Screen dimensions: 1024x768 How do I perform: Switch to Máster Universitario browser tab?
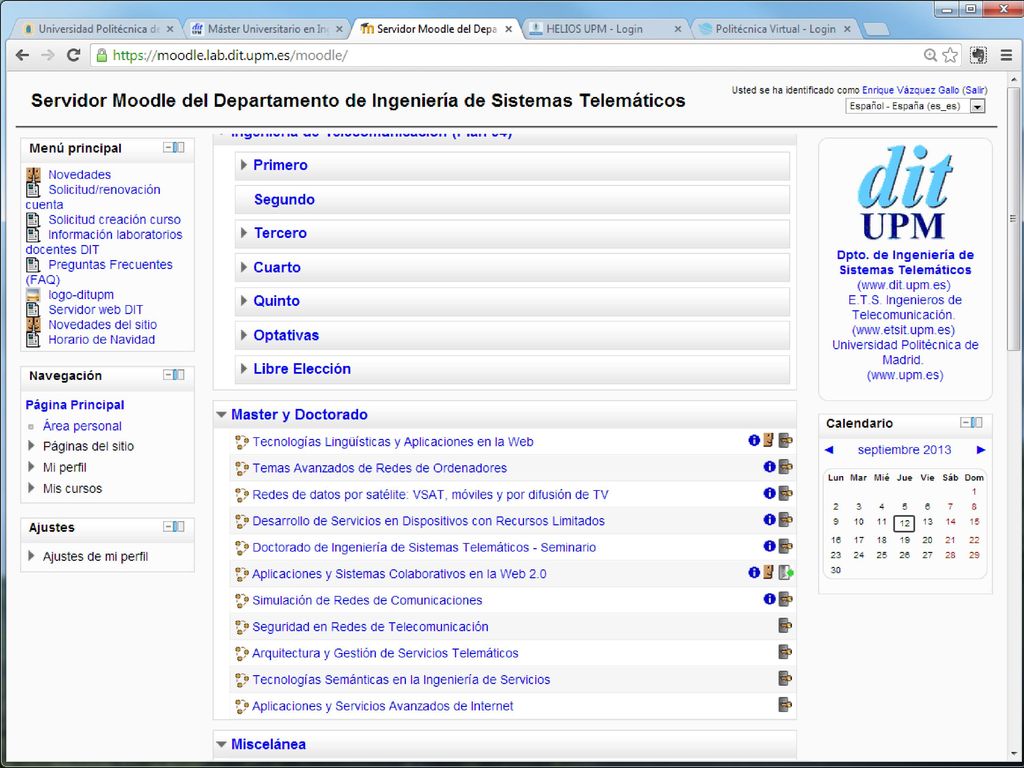[268, 29]
